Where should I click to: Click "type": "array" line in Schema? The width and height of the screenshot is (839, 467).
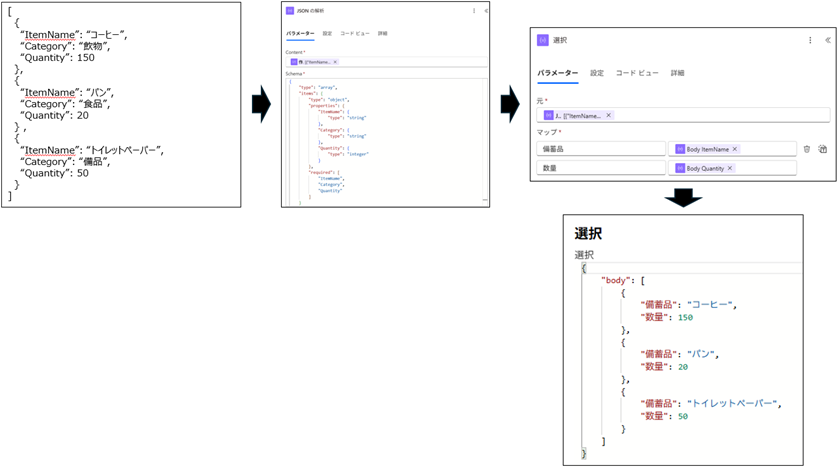(x=318, y=87)
